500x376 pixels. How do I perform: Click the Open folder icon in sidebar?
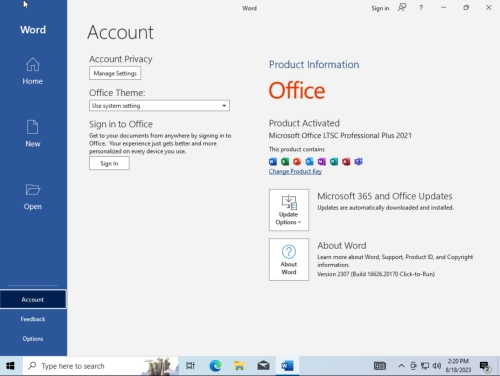pos(33,190)
